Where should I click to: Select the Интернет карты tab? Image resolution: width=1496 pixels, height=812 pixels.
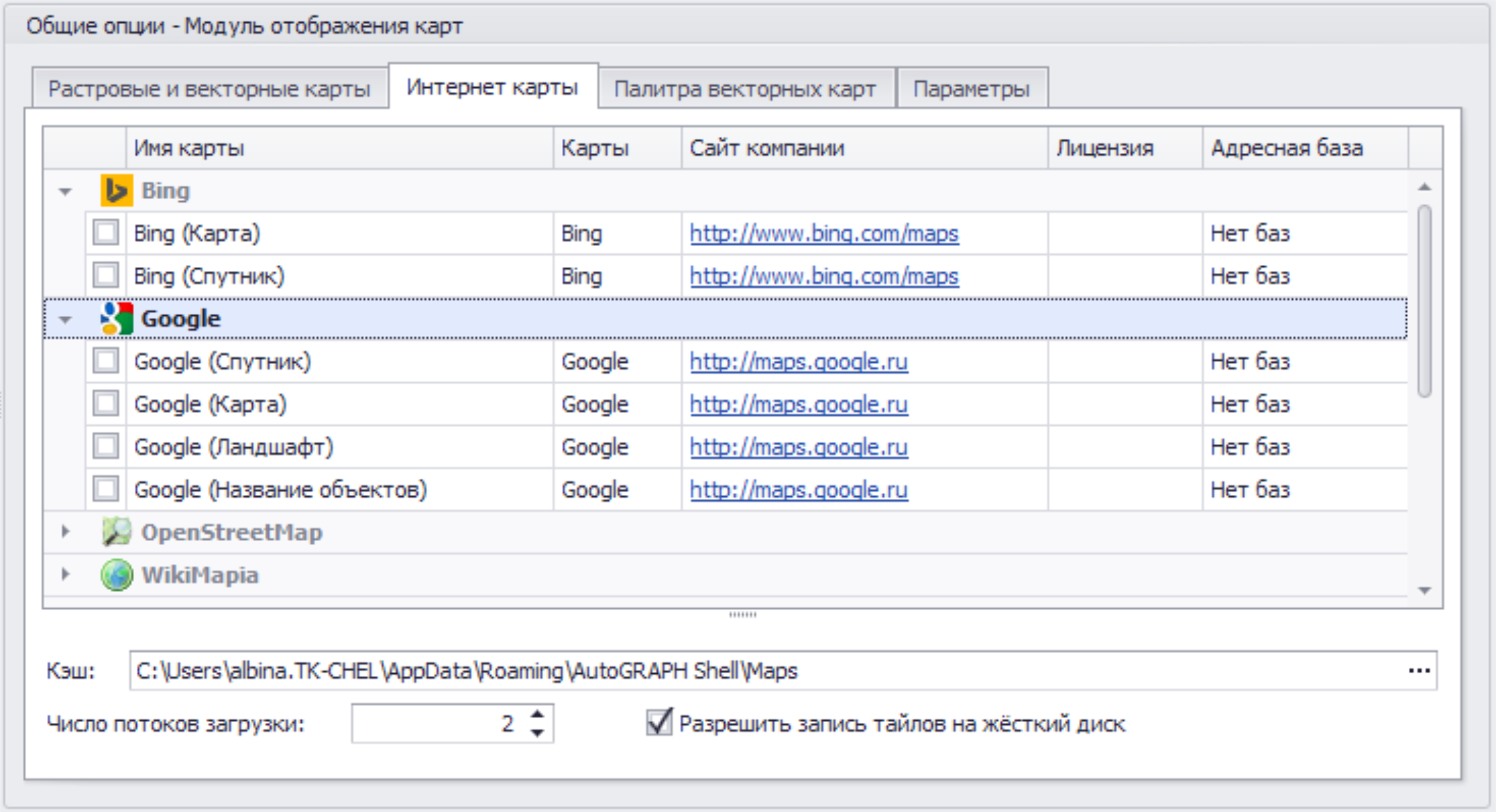coord(493,86)
